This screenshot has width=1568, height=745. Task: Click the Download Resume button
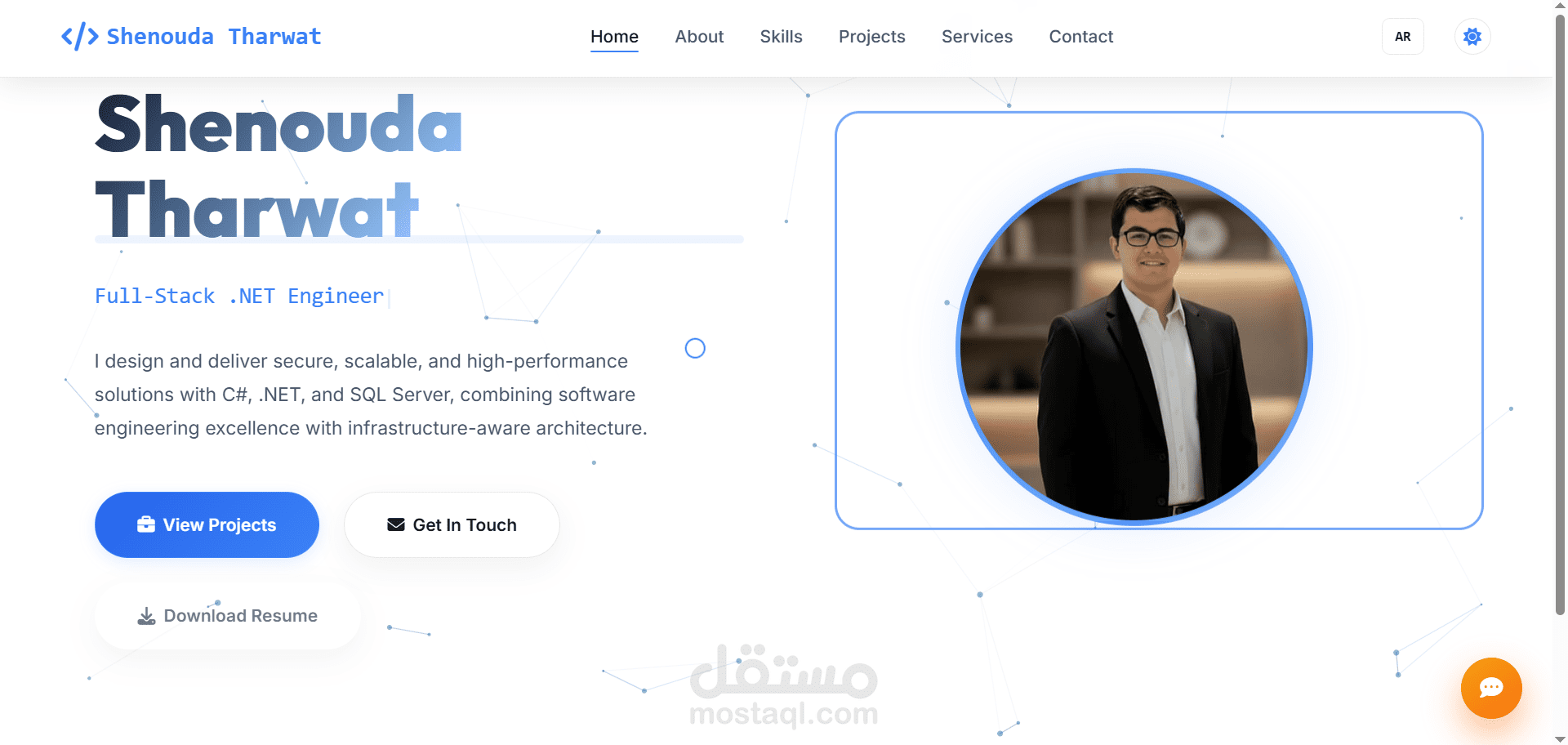tap(227, 616)
